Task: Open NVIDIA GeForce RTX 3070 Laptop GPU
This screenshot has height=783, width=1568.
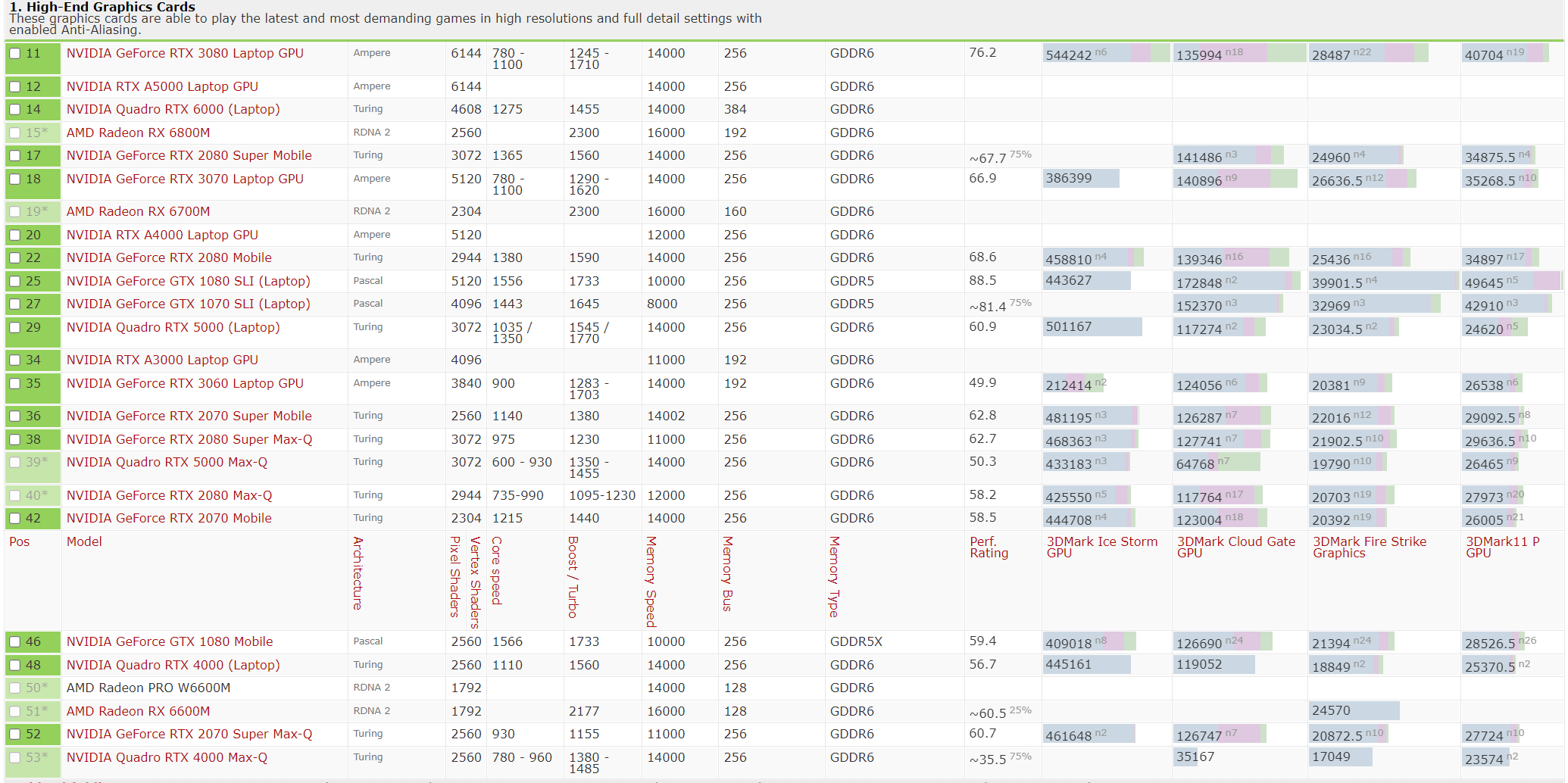Action: [185, 179]
